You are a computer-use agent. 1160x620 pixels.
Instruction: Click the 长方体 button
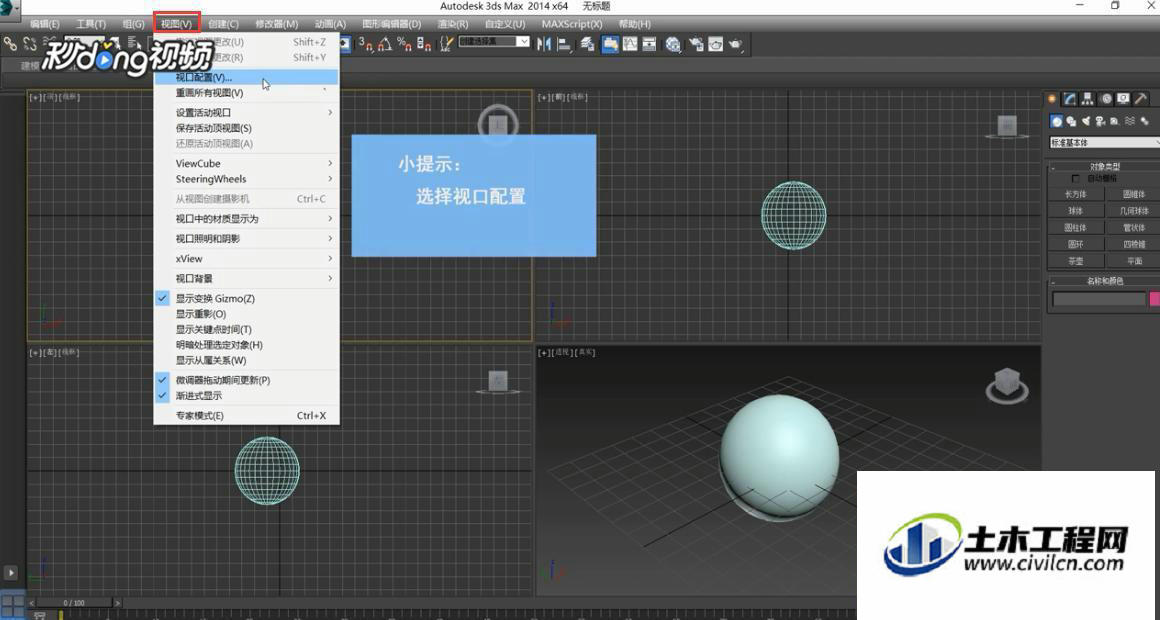click(1075, 194)
